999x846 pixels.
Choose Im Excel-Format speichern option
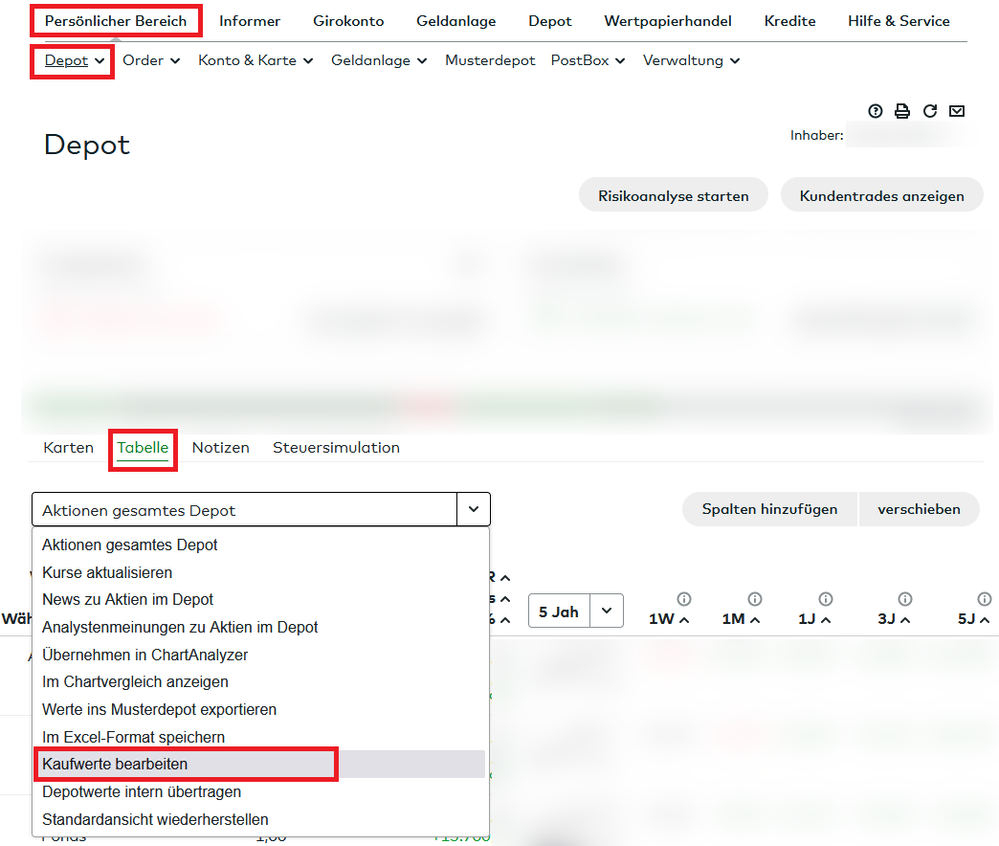[133, 737]
